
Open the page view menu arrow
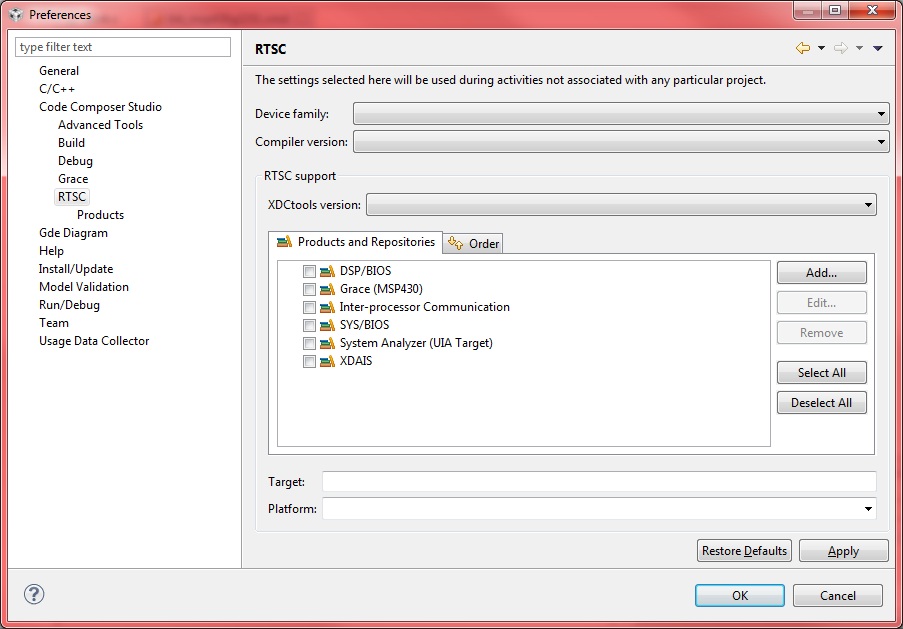[x=878, y=48]
